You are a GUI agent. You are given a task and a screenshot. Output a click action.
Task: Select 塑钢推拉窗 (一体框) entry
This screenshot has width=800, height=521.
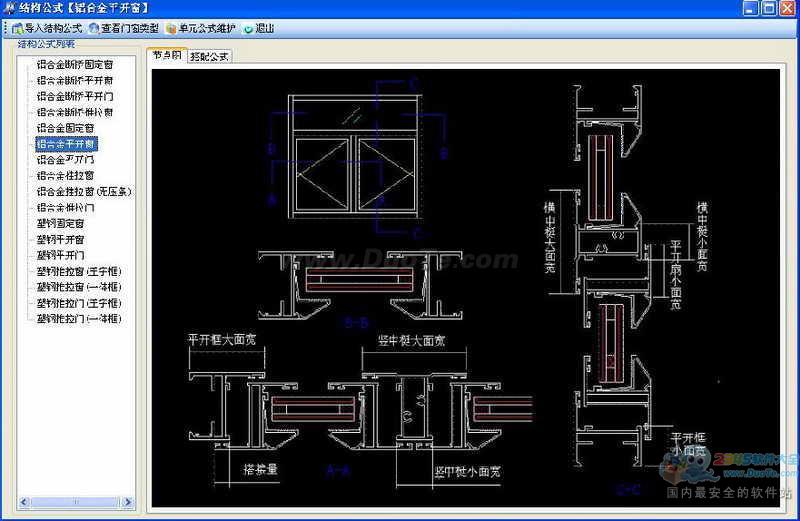pos(79,287)
